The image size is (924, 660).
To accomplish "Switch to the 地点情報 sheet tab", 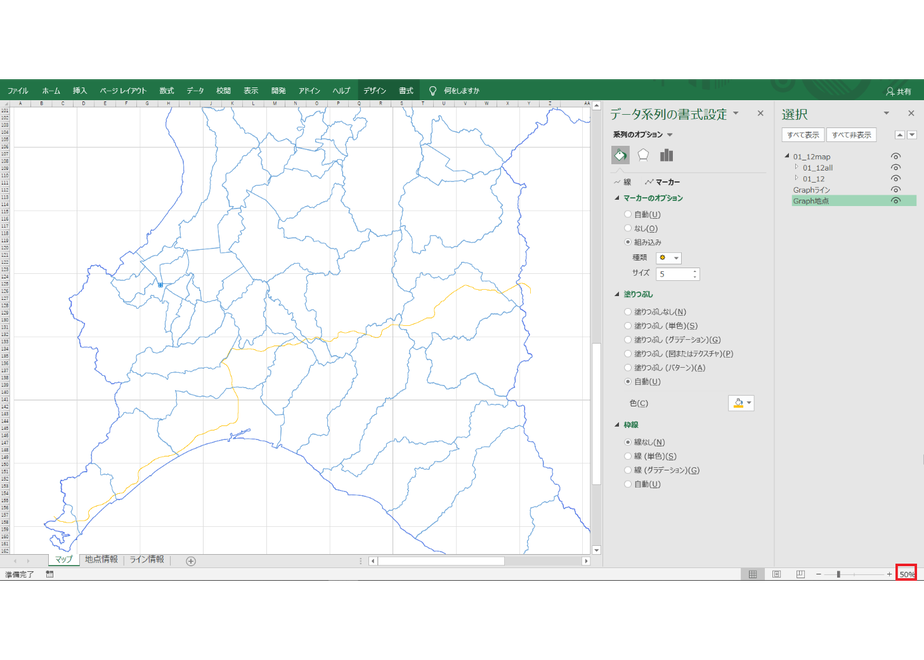I will [x=101, y=560].
